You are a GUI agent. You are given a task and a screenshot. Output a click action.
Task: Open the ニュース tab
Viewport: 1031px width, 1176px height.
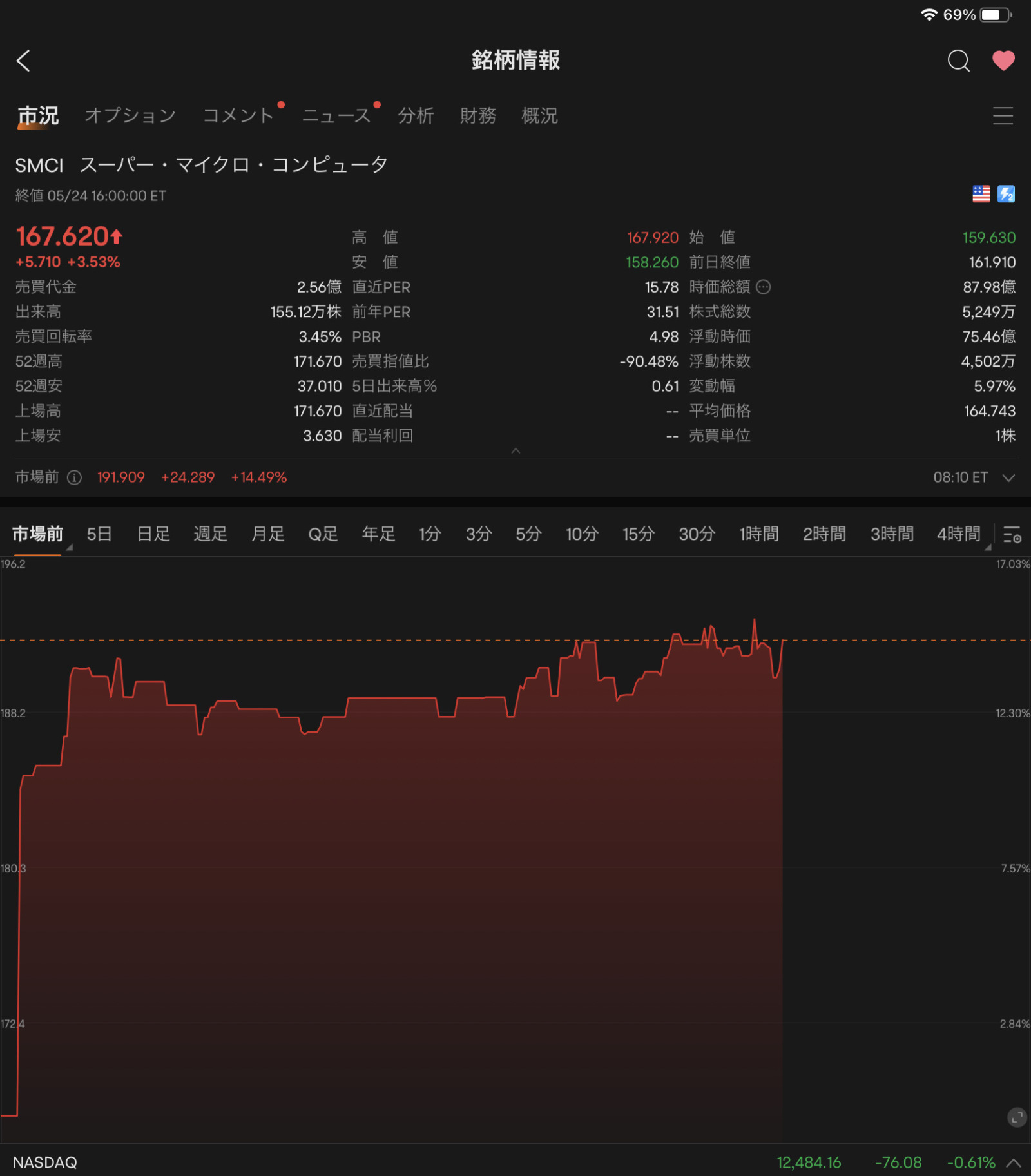coord(336,116)
